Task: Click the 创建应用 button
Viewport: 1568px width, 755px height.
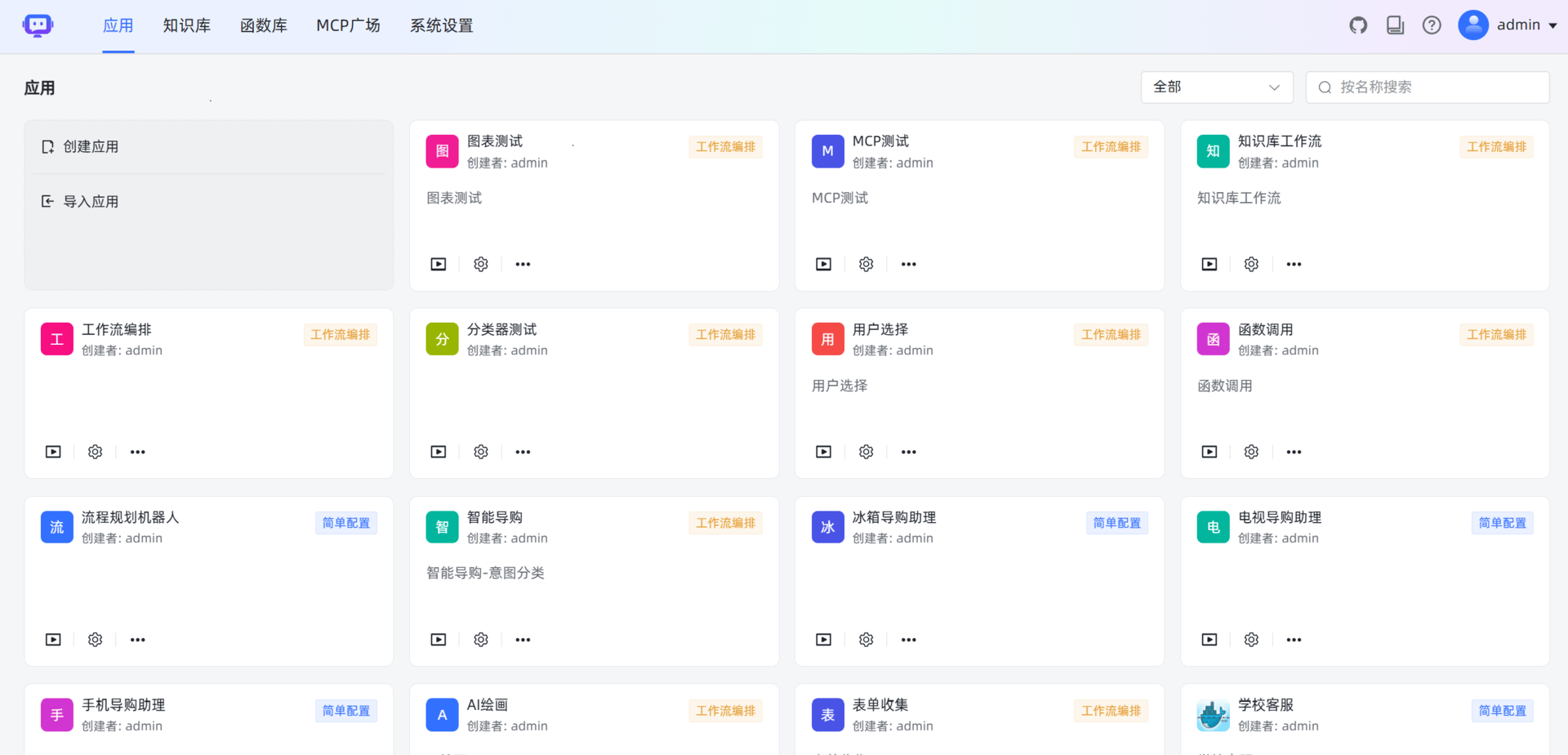Action: coord(91,146)
